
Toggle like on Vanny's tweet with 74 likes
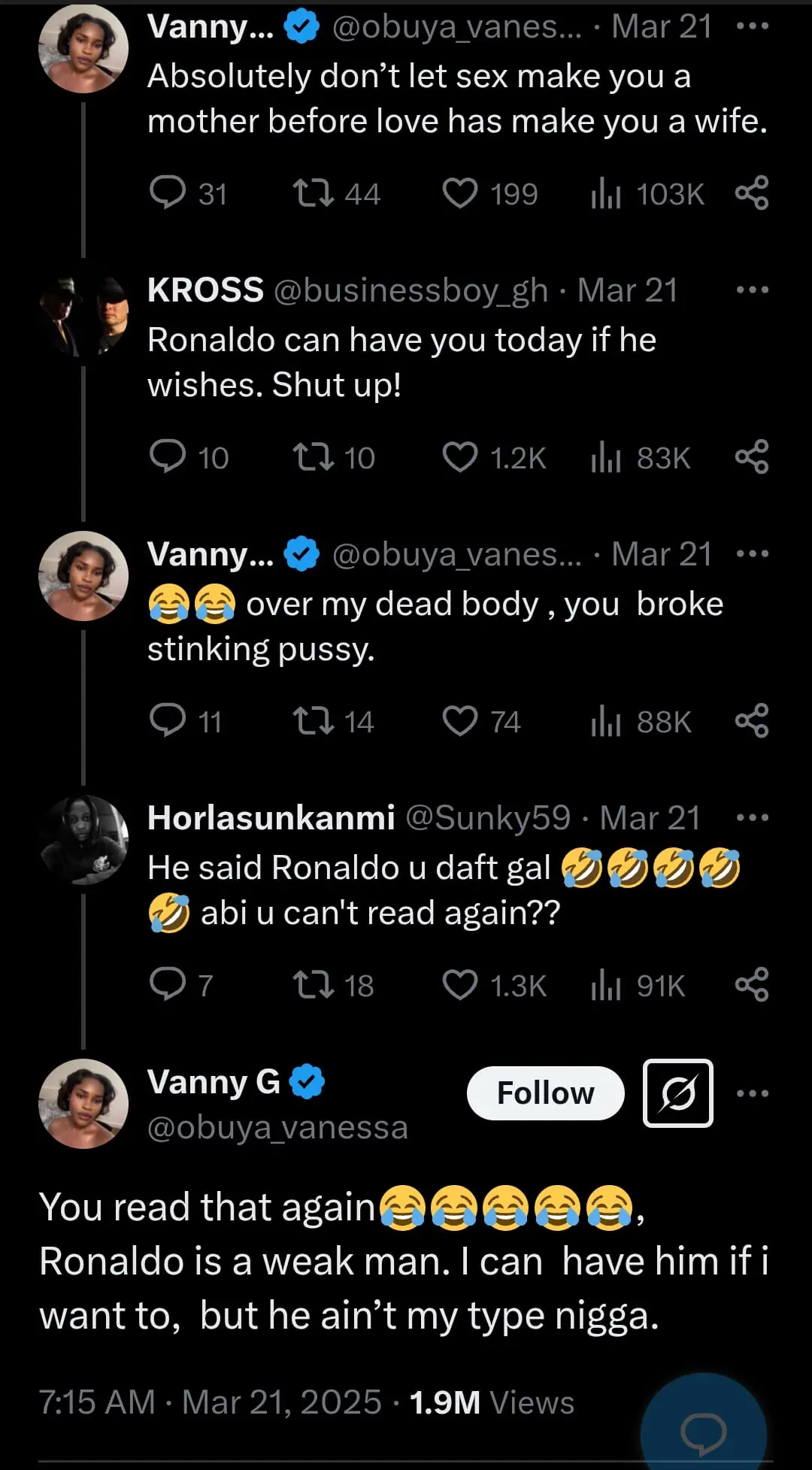(460, 721)
